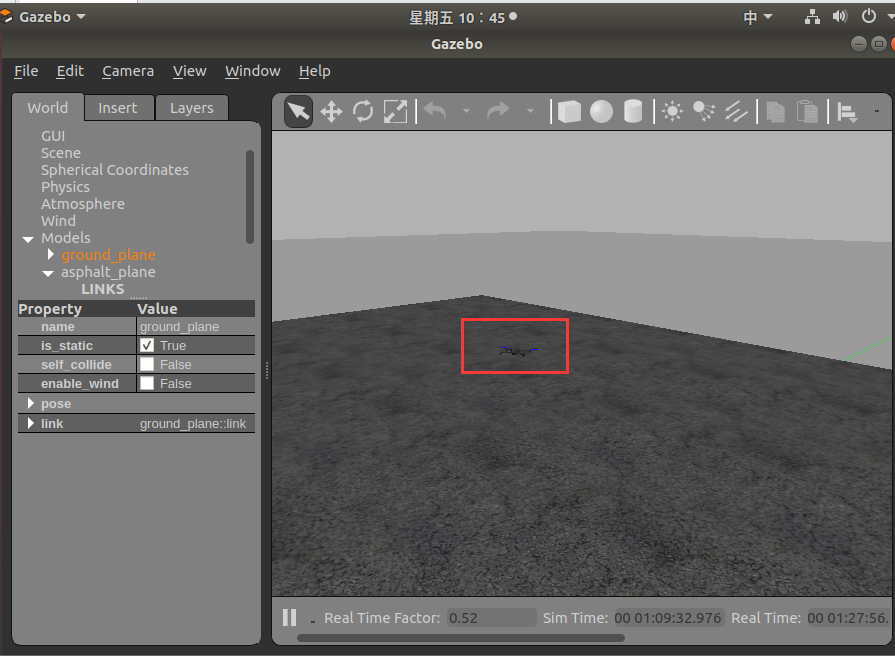Click the copy icon in toolbar

pyautogui.click(x=775, y=111)
